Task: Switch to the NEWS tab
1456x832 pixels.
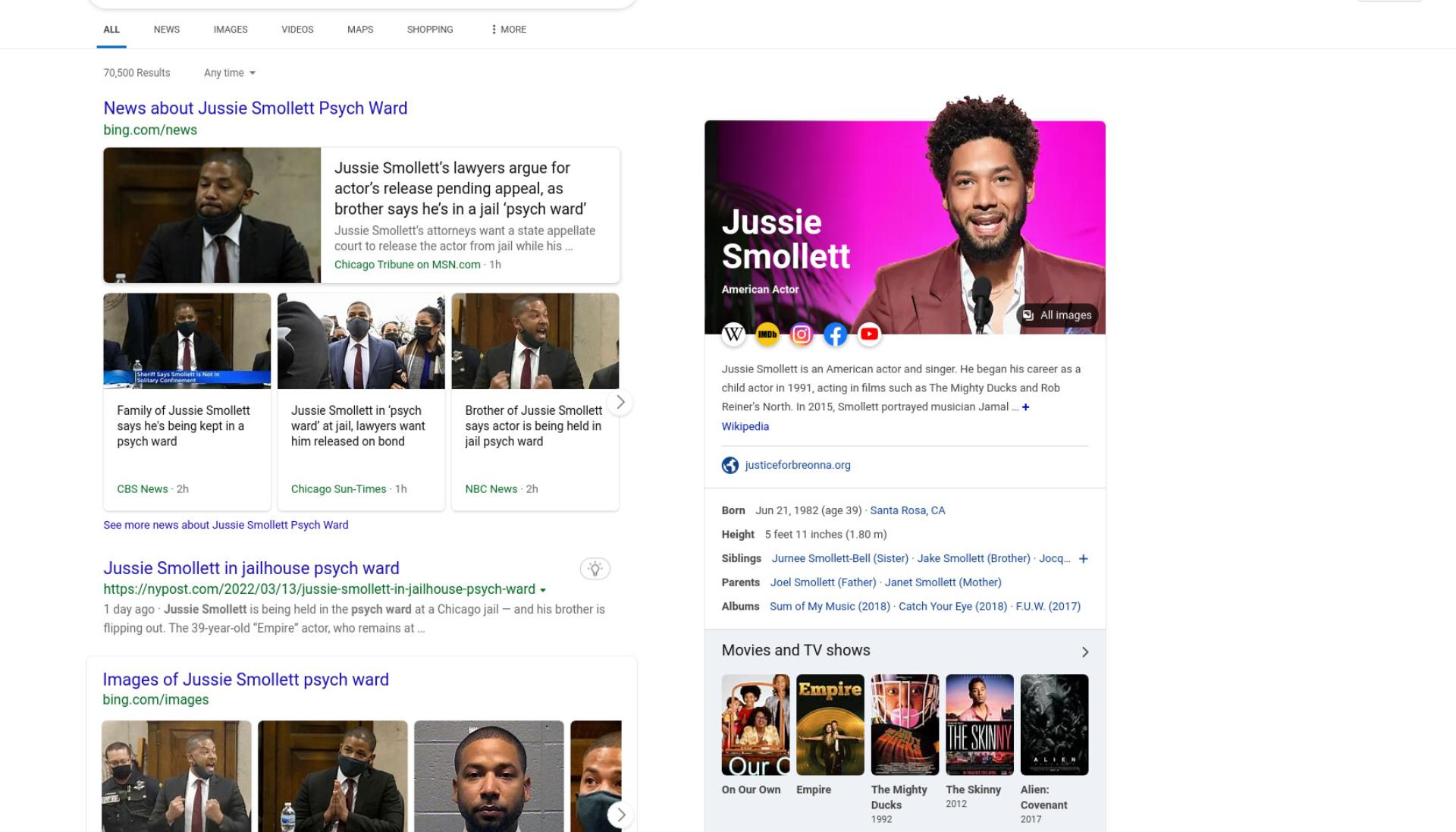Action: 167,30
